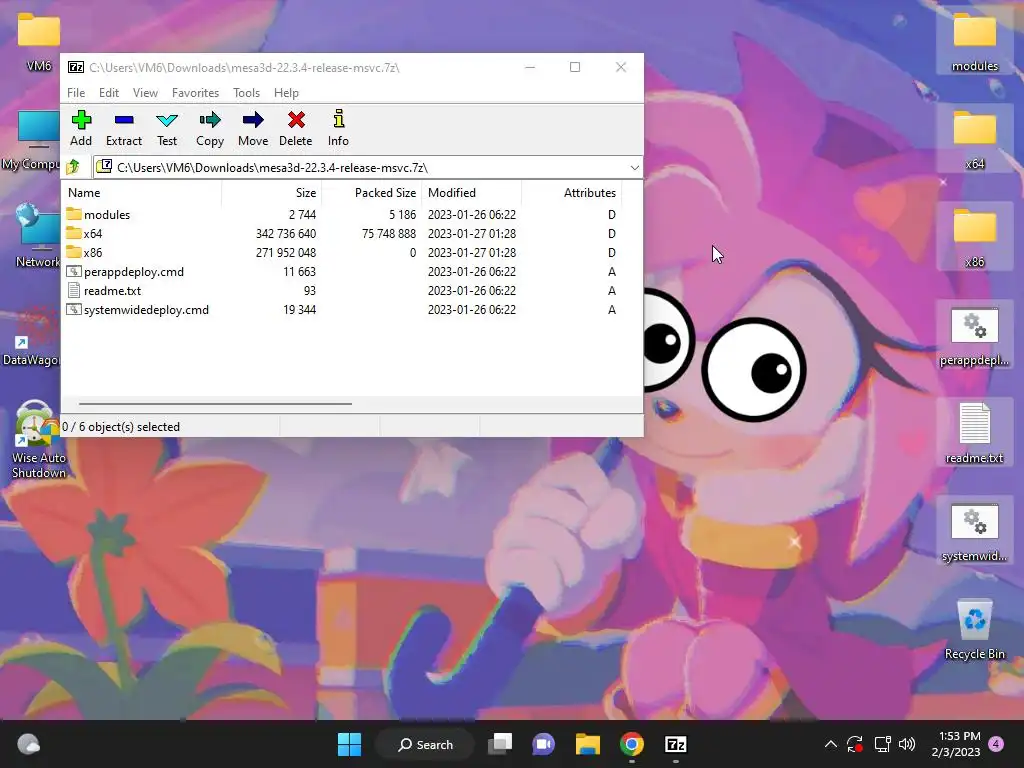Sort by the Packed Size column header

point(372,193)
